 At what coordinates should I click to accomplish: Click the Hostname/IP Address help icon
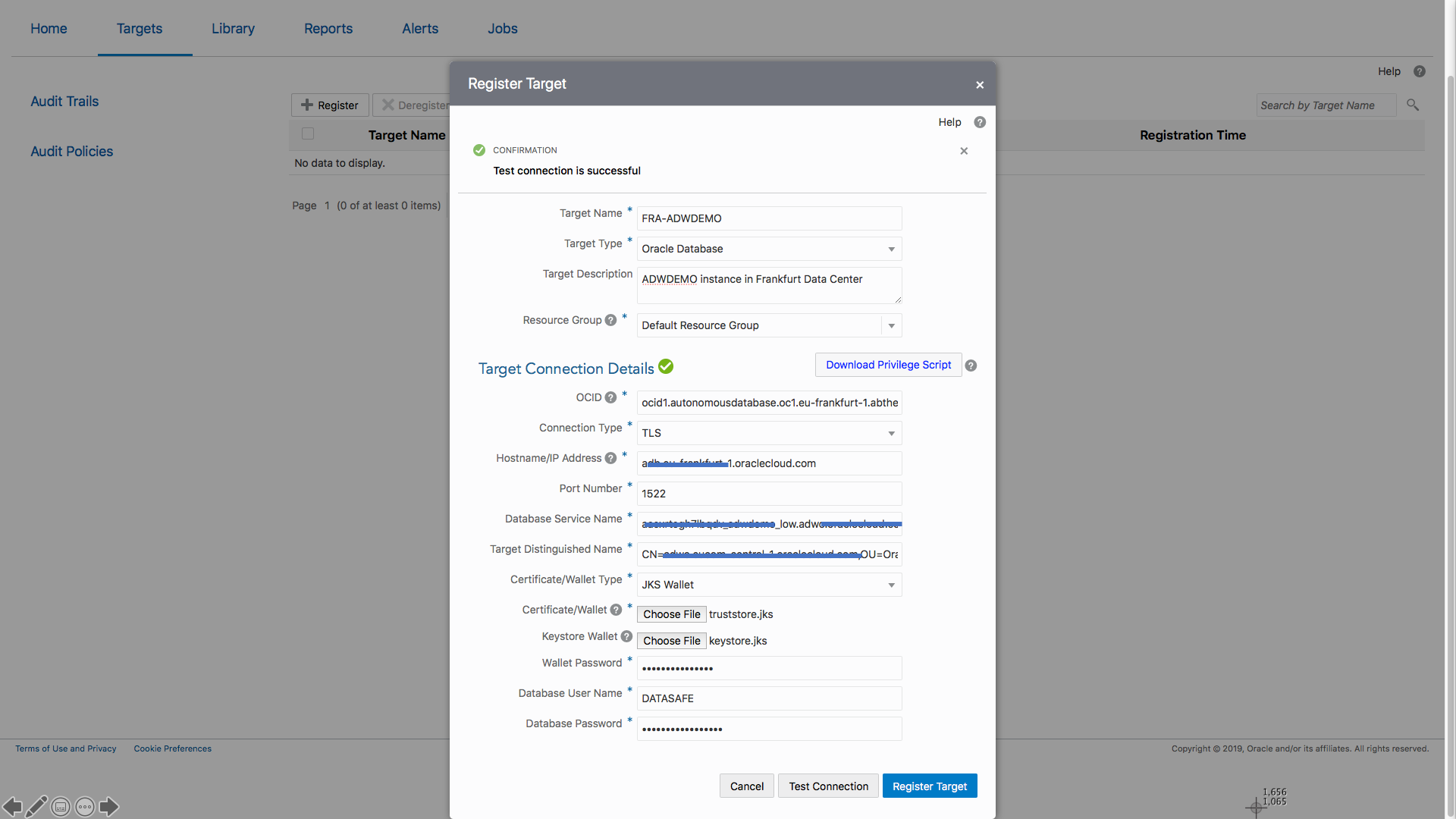pos(610,458)
